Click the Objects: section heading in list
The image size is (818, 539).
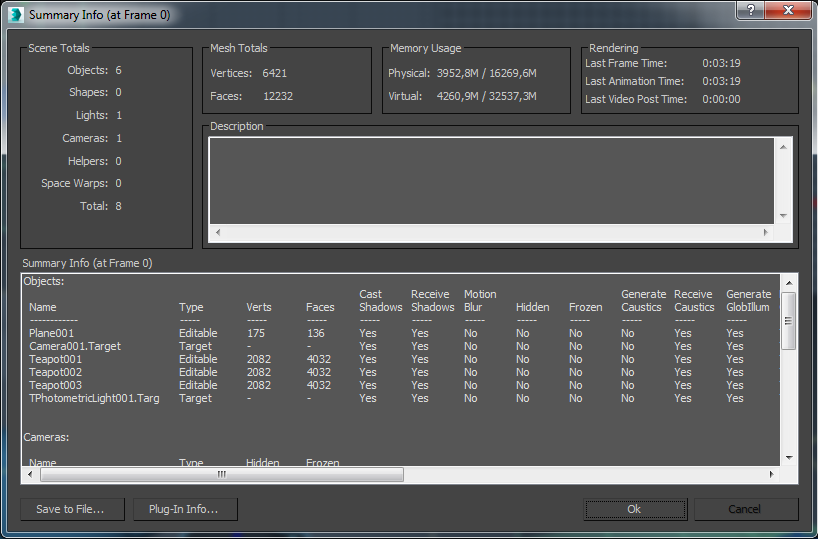coord(44,281)
